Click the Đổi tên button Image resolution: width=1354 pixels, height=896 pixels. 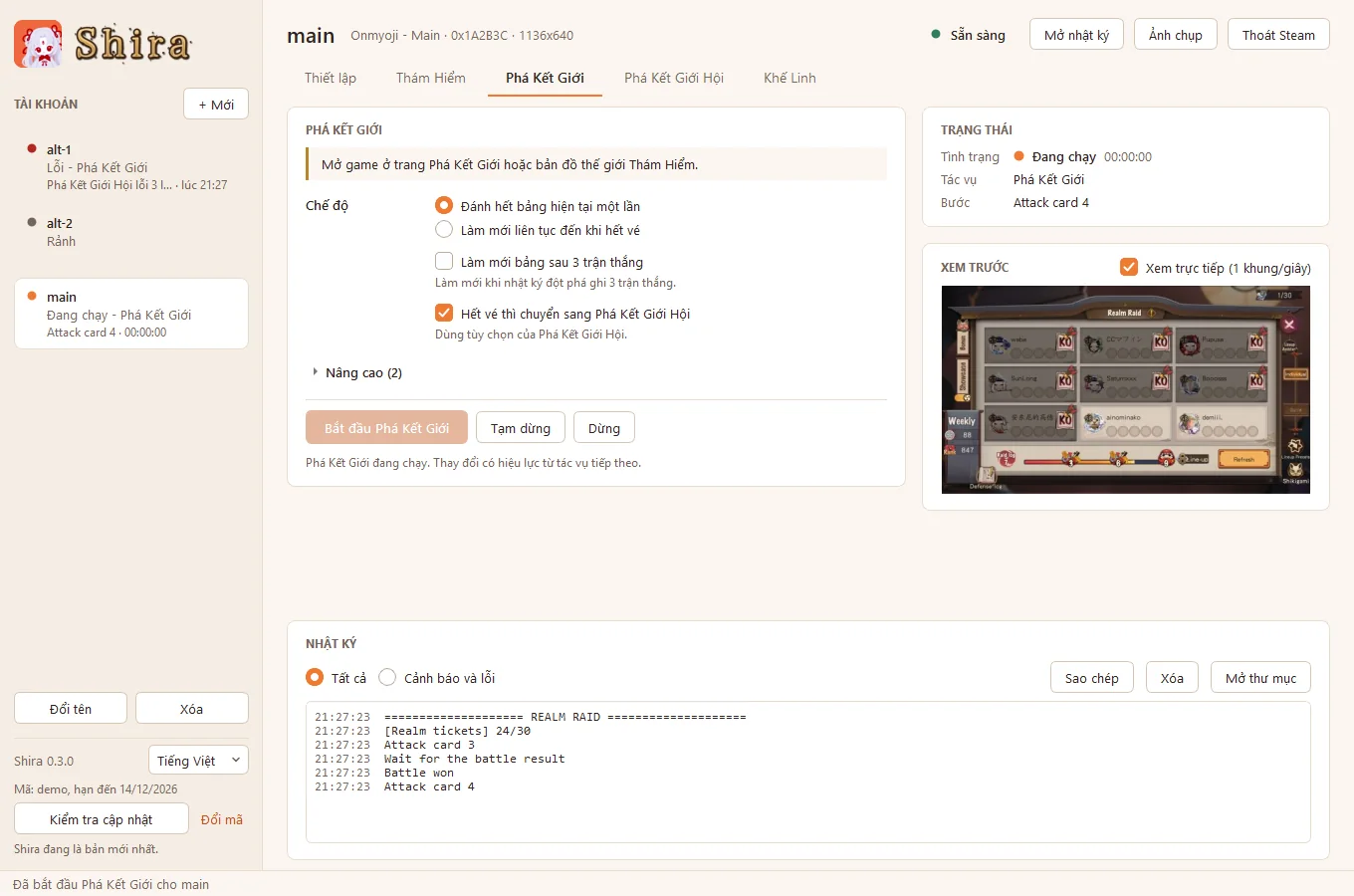71,709
